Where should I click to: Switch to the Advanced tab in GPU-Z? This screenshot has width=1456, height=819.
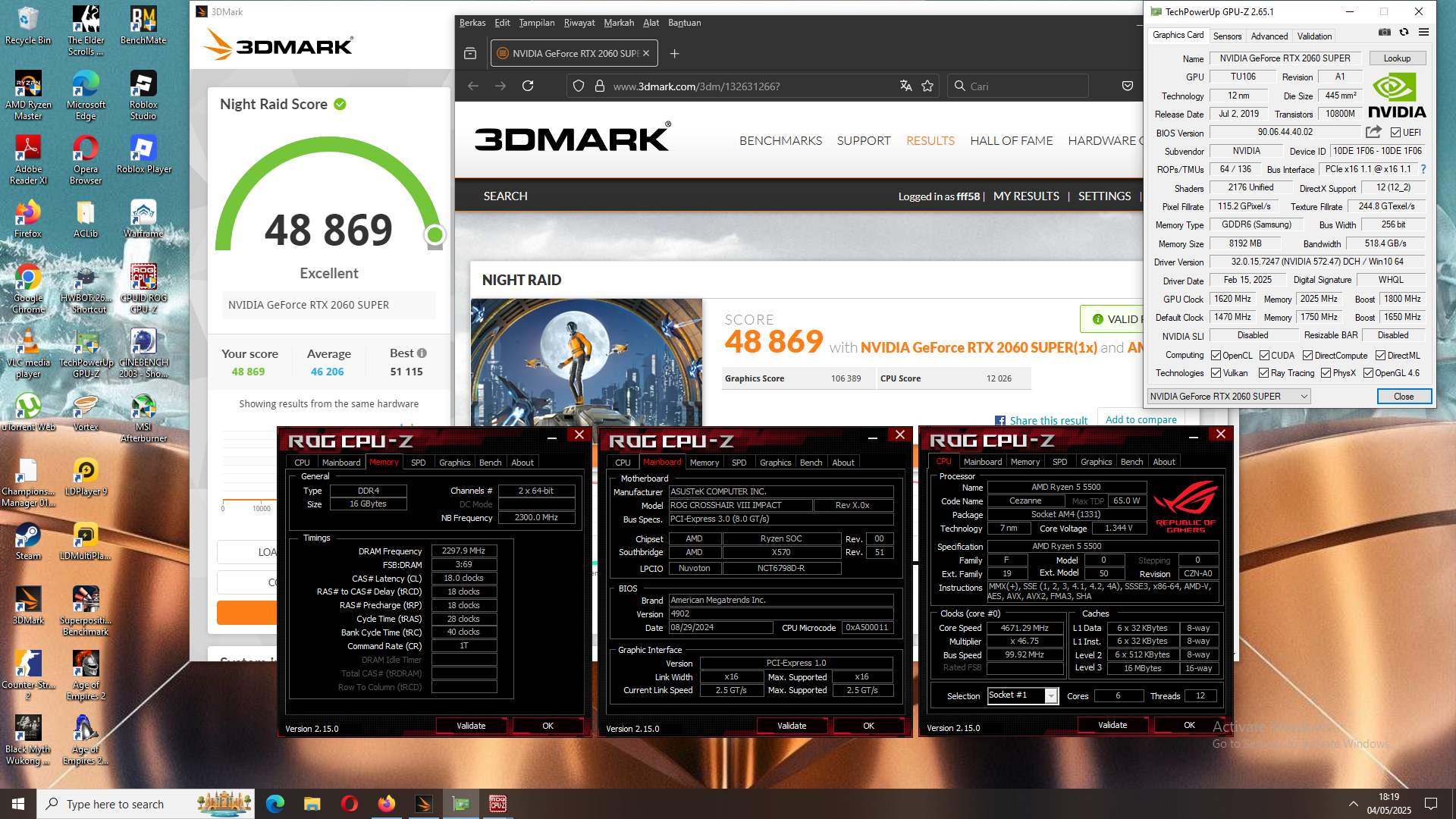pos(1269,36)
